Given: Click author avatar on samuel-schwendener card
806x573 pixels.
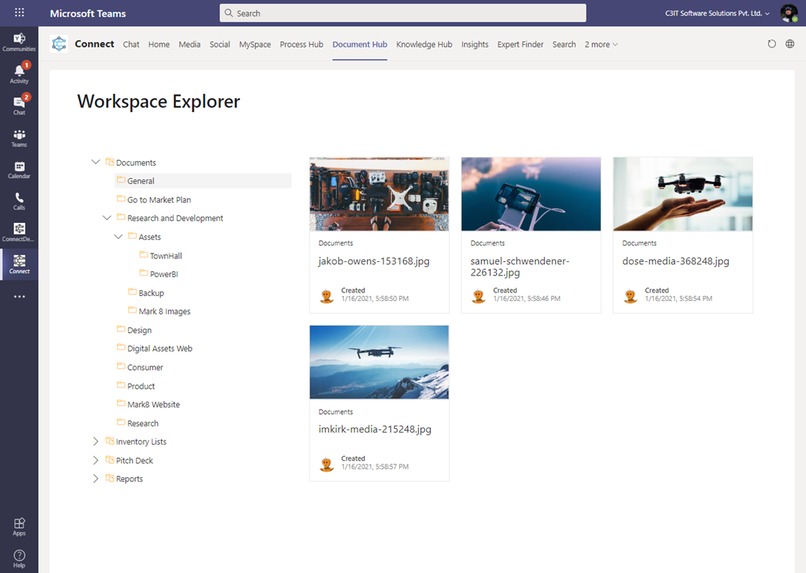Looking at the screenshot, I should click(479, 296).
